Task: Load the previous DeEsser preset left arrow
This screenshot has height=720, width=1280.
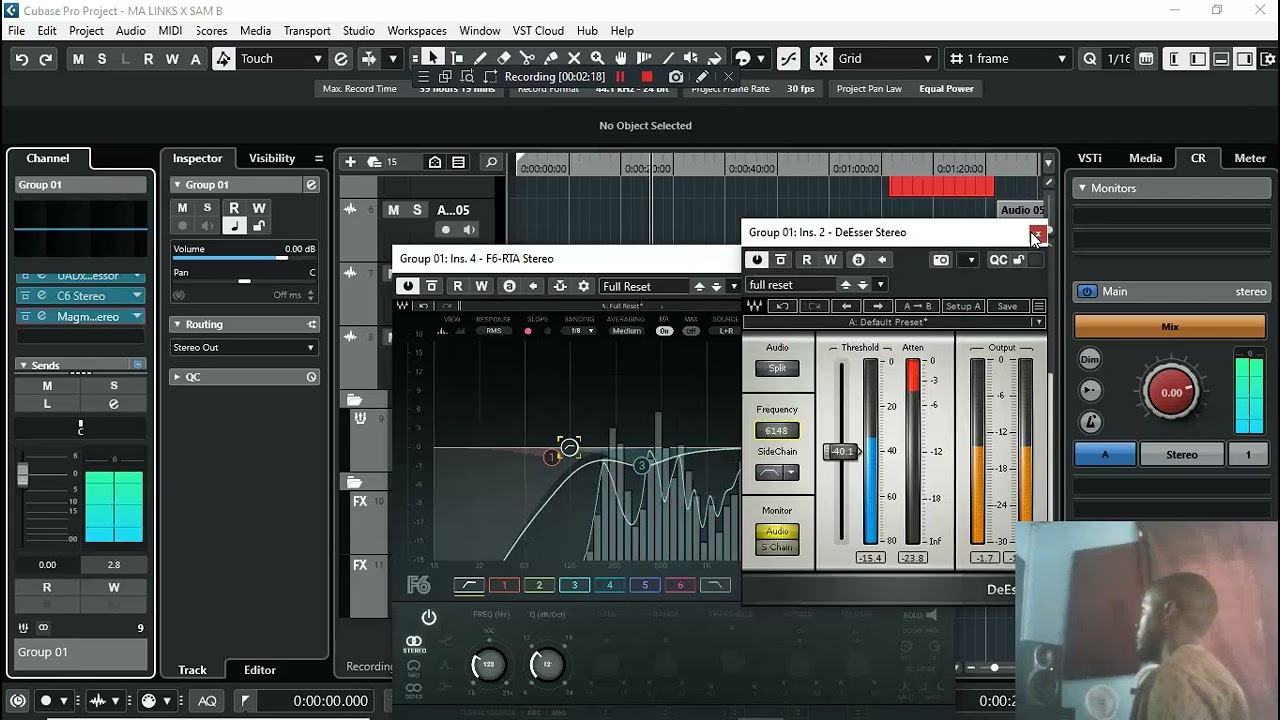Action: point(847,306)
